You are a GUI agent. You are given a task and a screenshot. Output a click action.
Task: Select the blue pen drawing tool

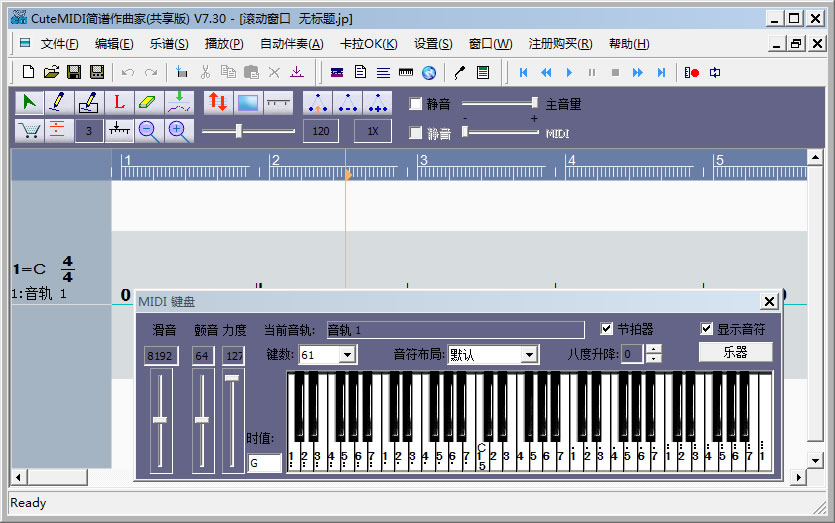click(59, 103)
